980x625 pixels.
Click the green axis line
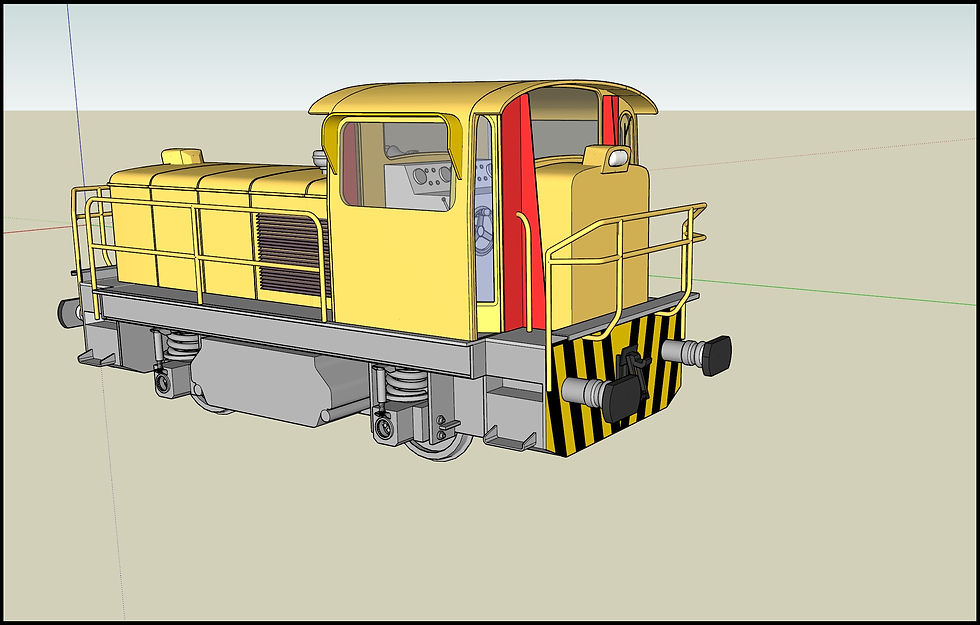click(812, 289)
